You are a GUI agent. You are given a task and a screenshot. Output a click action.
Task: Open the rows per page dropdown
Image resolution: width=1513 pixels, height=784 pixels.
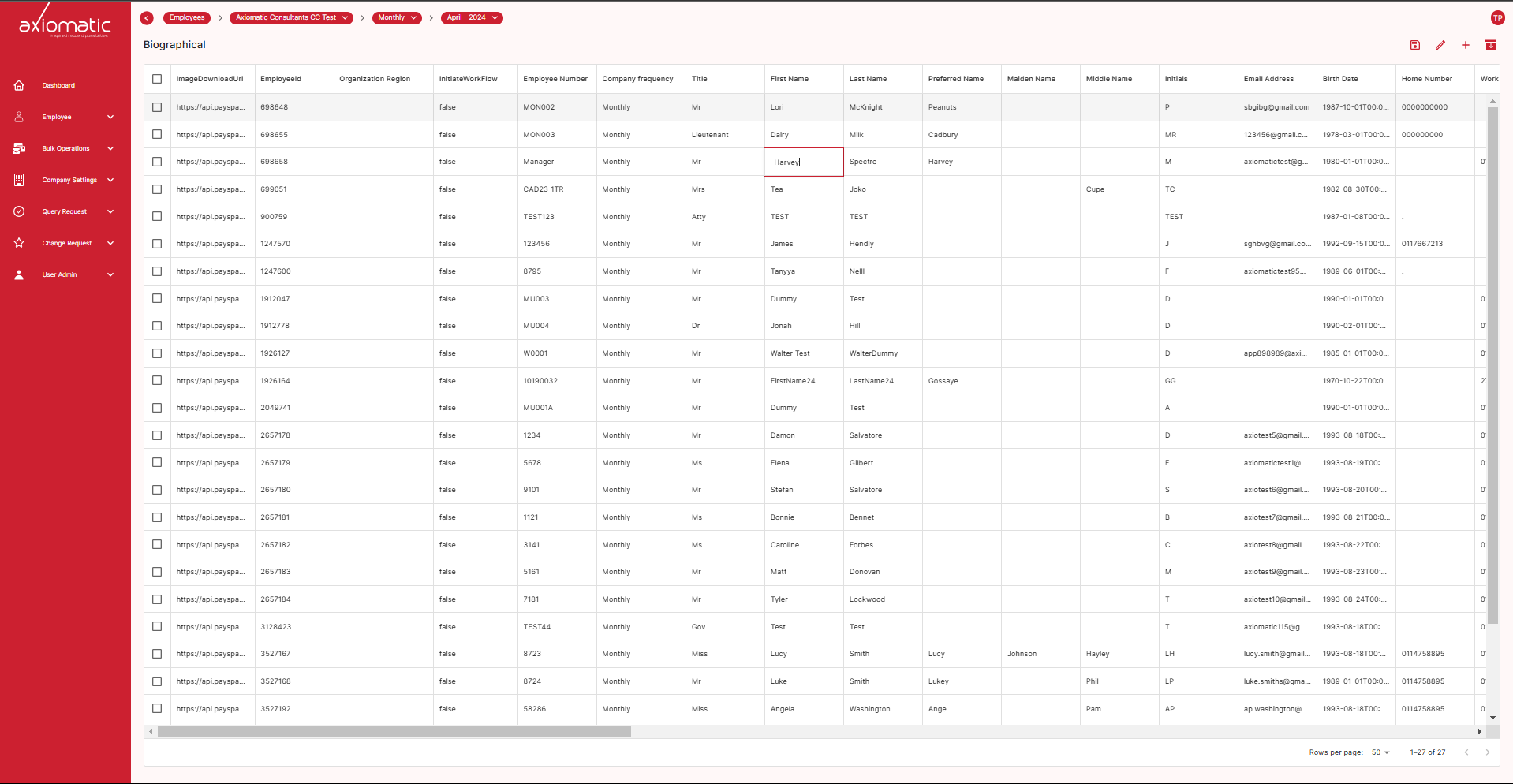pos(1380,752)
